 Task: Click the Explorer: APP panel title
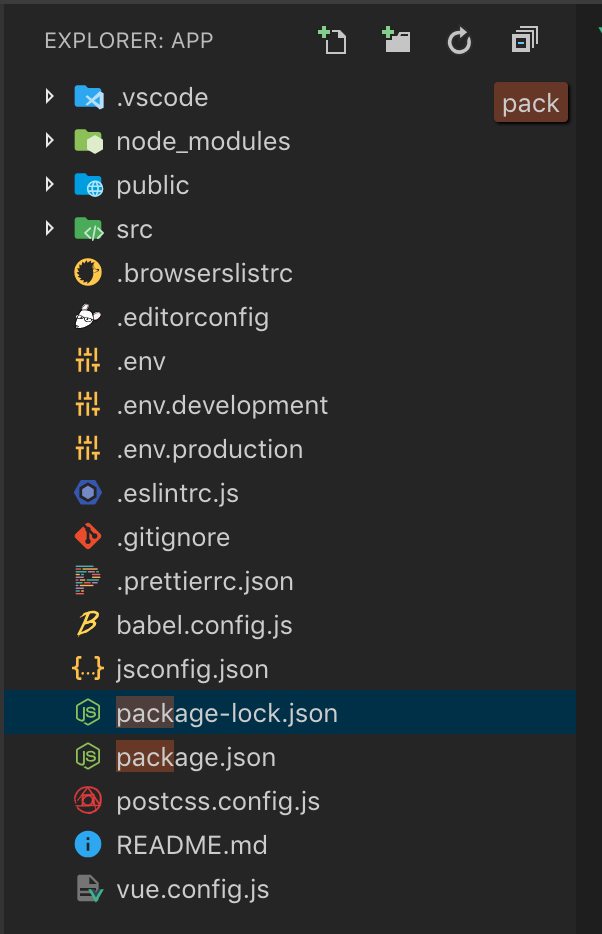pos(129,41)
